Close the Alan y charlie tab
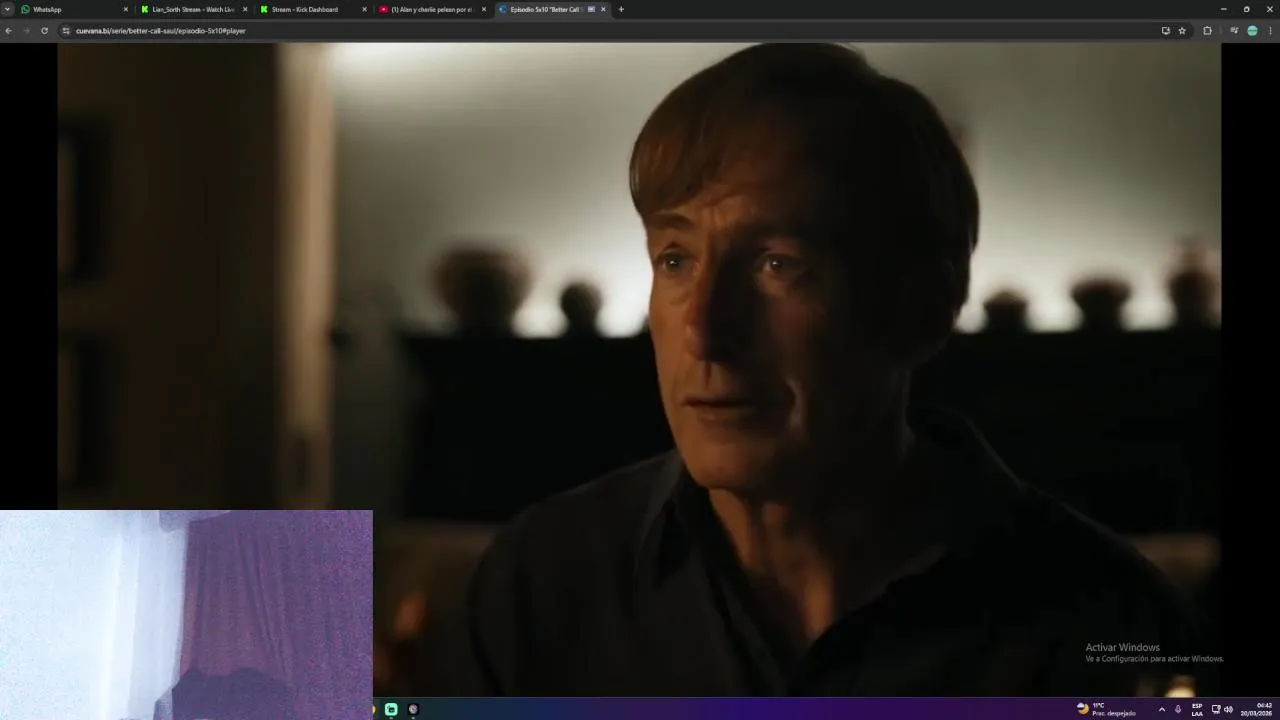Screen dimensions: 1280x720 tap(484, 9)
